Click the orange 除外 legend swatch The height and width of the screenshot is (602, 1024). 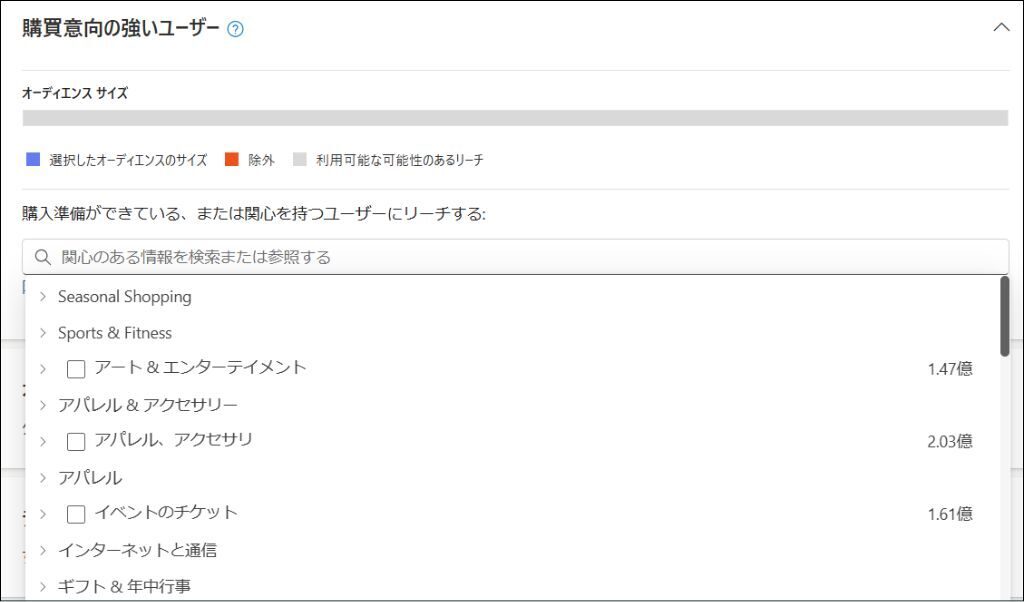[x=232, y=159]
